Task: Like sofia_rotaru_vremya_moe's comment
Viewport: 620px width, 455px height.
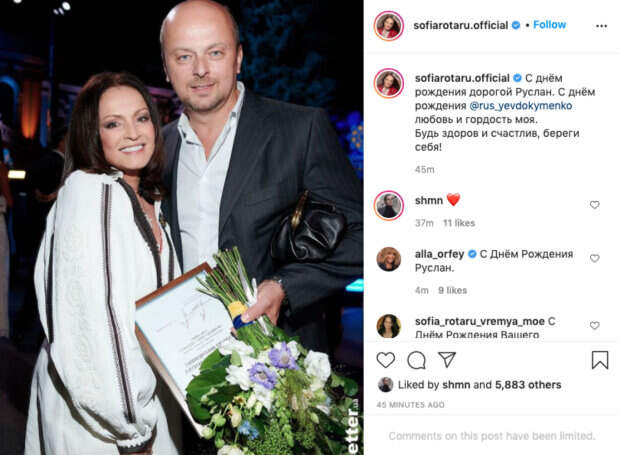Action: (594, 325)
